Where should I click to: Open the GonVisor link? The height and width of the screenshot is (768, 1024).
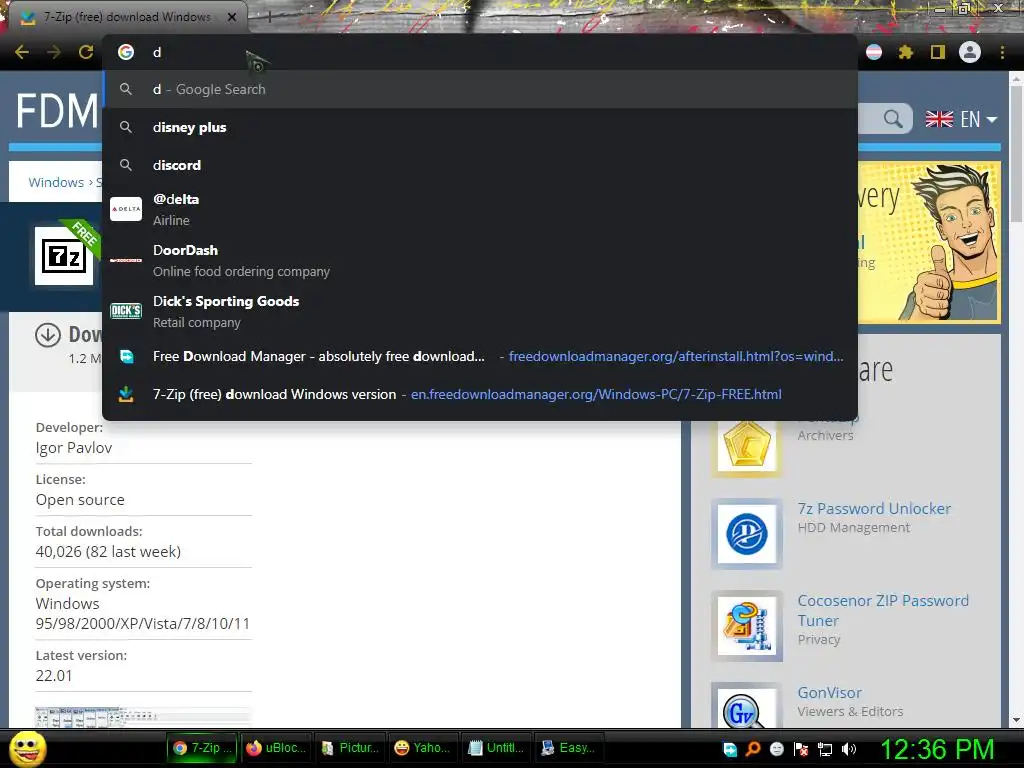pos(829,692)
